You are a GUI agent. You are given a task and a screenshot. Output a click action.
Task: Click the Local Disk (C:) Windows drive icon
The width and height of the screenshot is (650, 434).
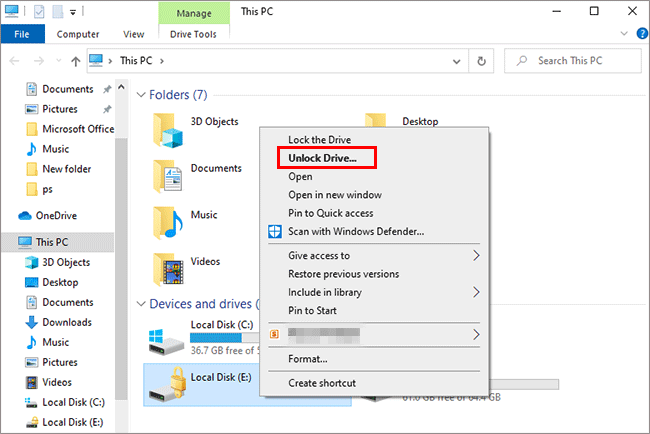click(x=166, y=342)
